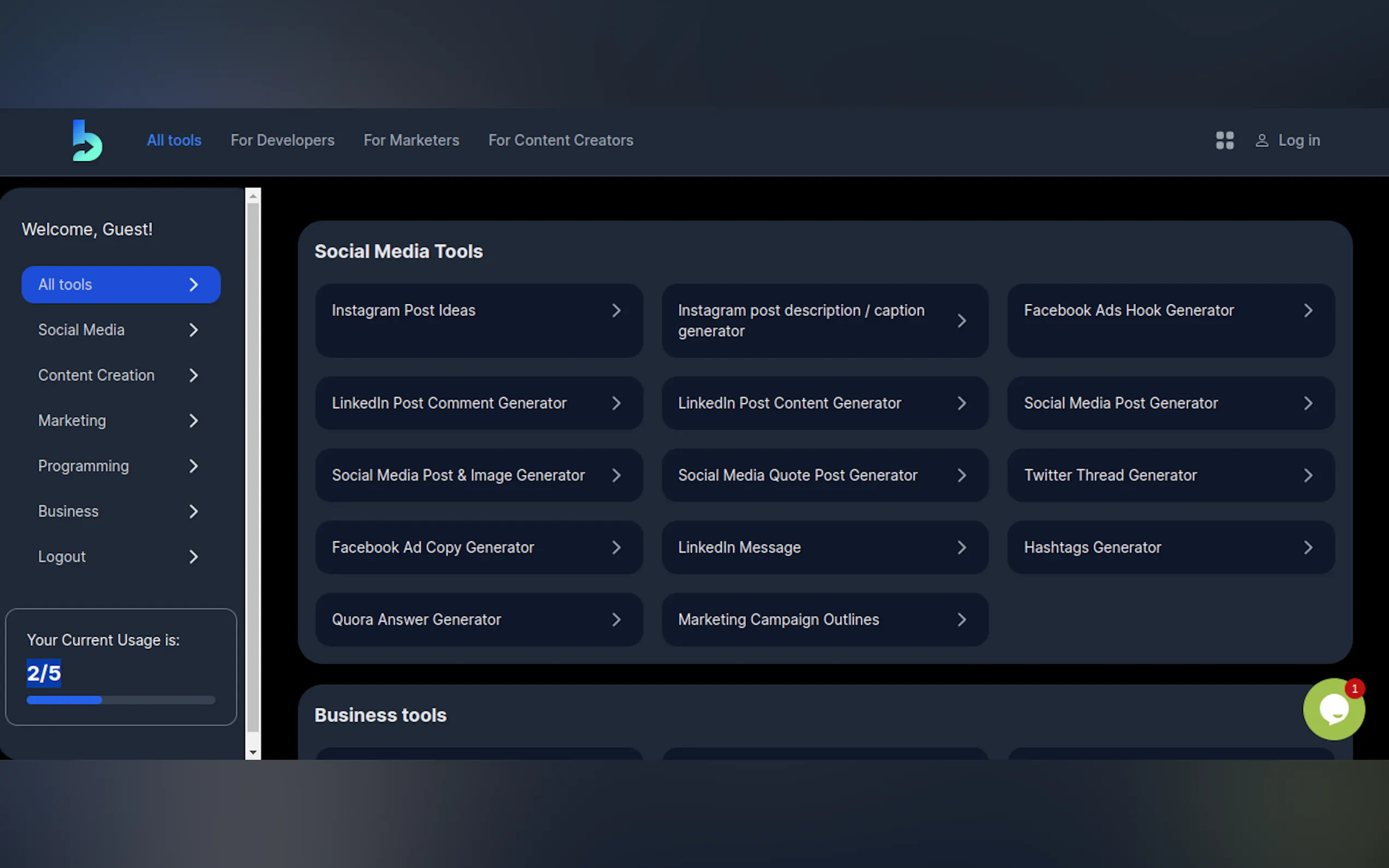Open the For Content Creators tab
Viewport: 1389px width, 868px height.
561,140
